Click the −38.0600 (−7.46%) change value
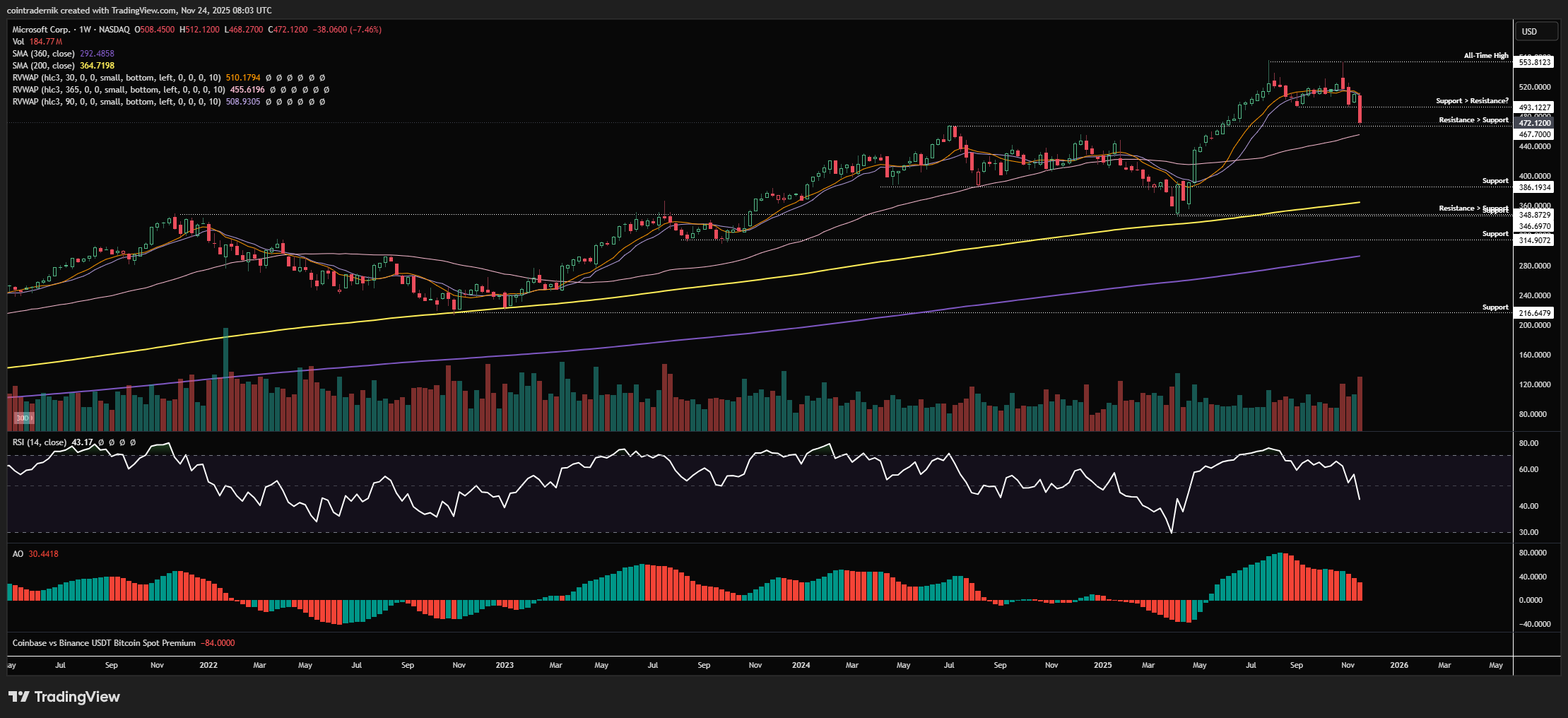The width and height of the screenshot is (1568, 718). pyautogui.click(x=348, y=30)
